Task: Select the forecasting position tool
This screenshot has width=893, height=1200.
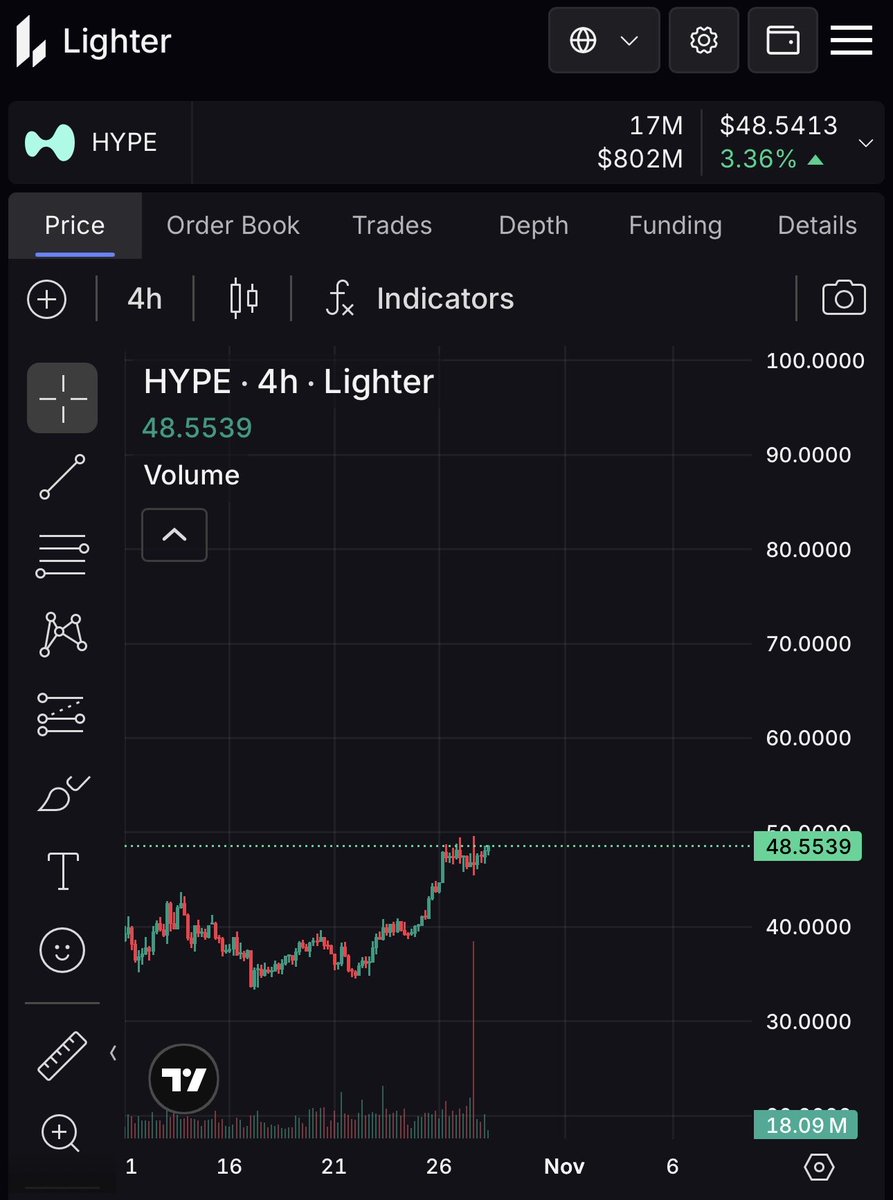Action: (62, 713)
